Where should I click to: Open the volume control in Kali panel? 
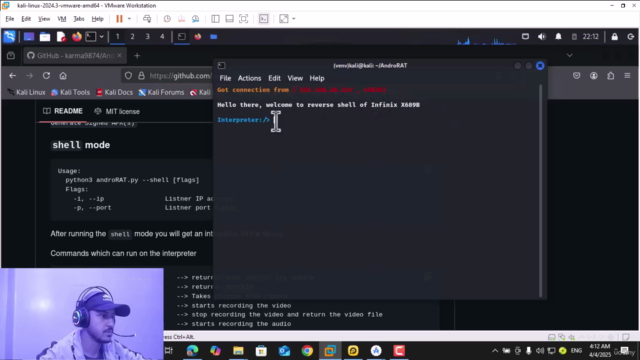(x=542, y=37)
